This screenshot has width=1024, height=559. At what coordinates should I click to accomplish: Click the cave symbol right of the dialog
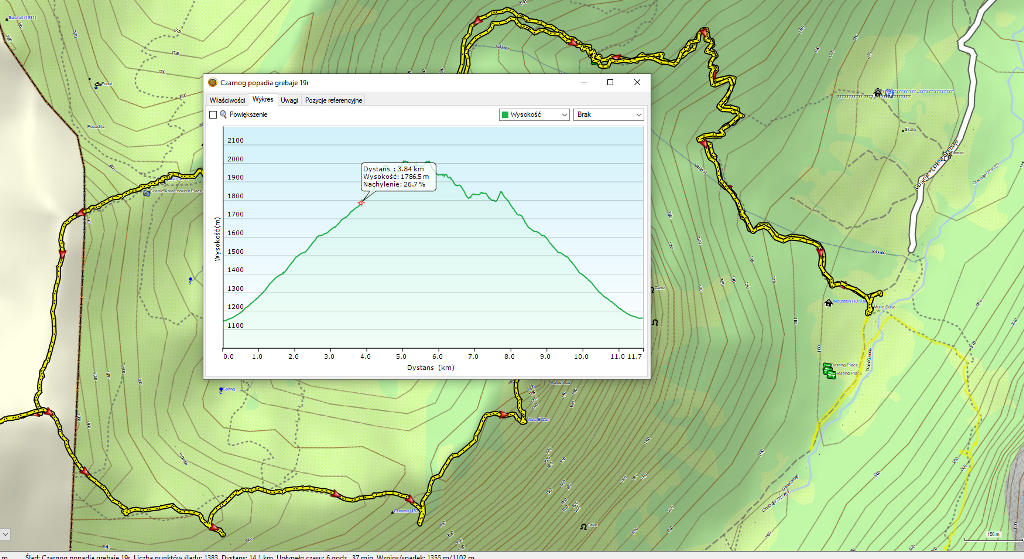pos(655,323)
